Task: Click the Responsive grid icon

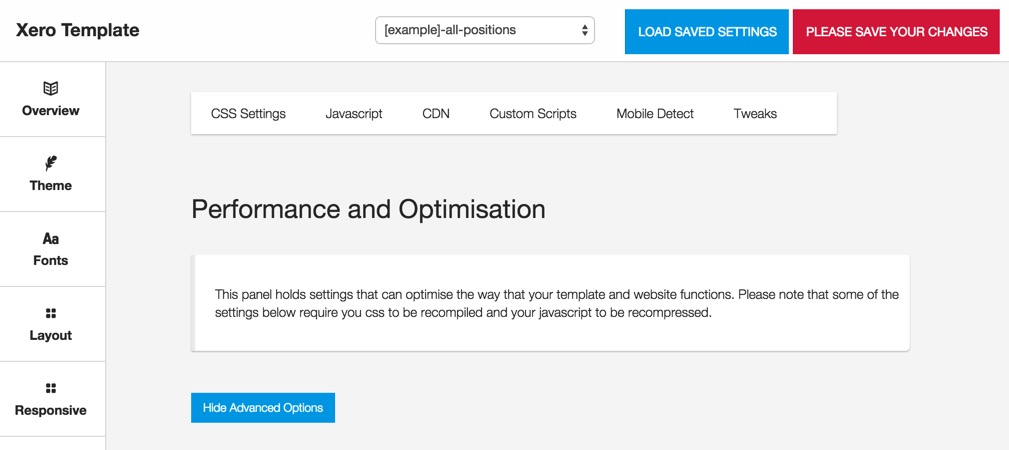Action: click(x=50, y=388)
